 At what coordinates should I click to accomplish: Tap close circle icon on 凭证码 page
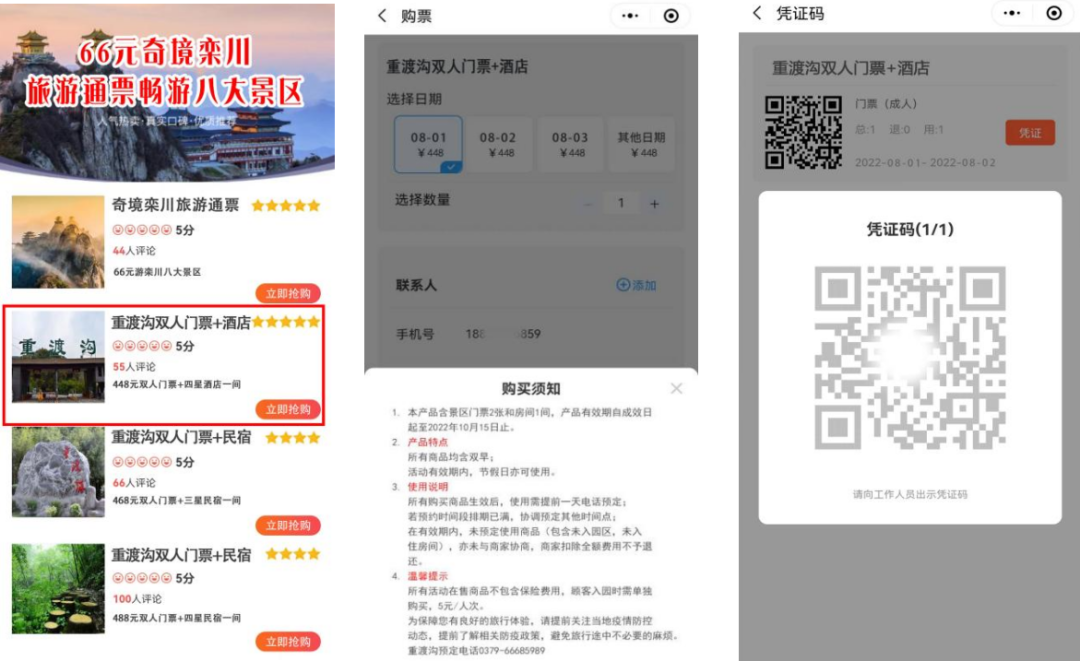[1053, 13]
